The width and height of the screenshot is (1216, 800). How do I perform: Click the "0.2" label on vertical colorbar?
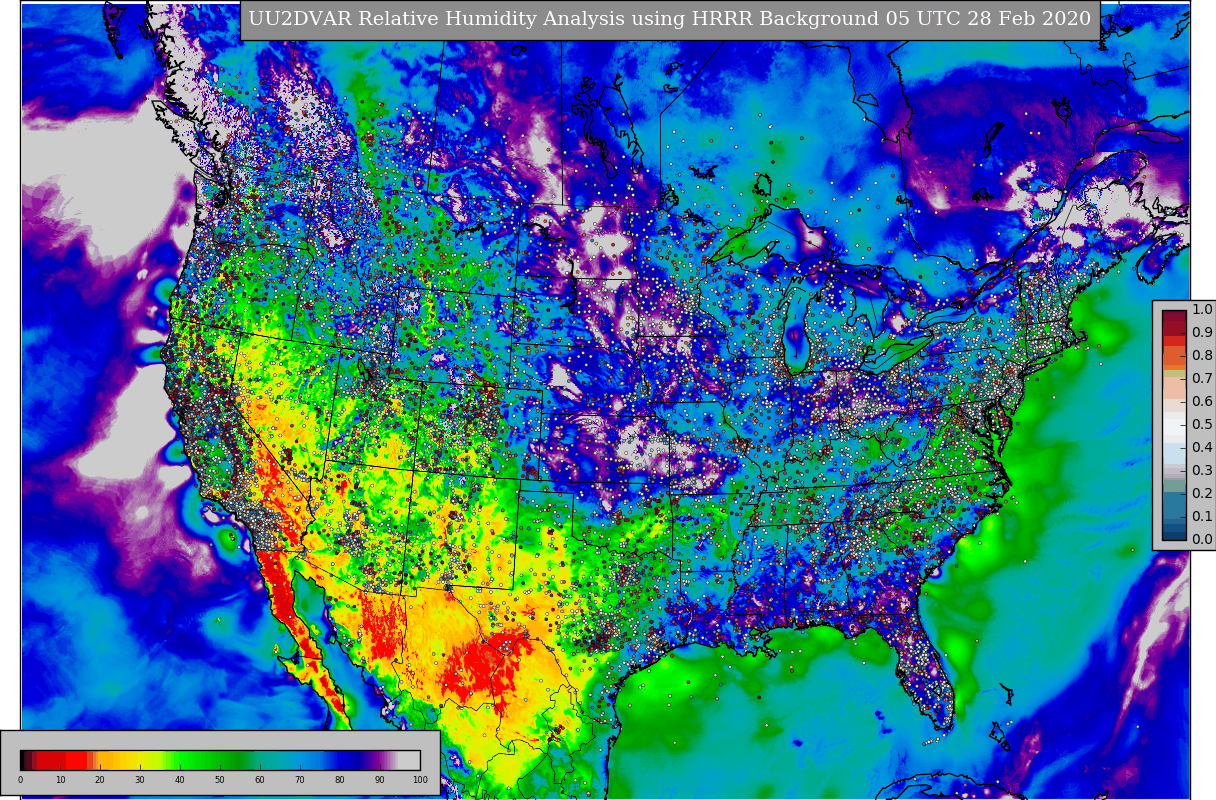click(1202, 493)
